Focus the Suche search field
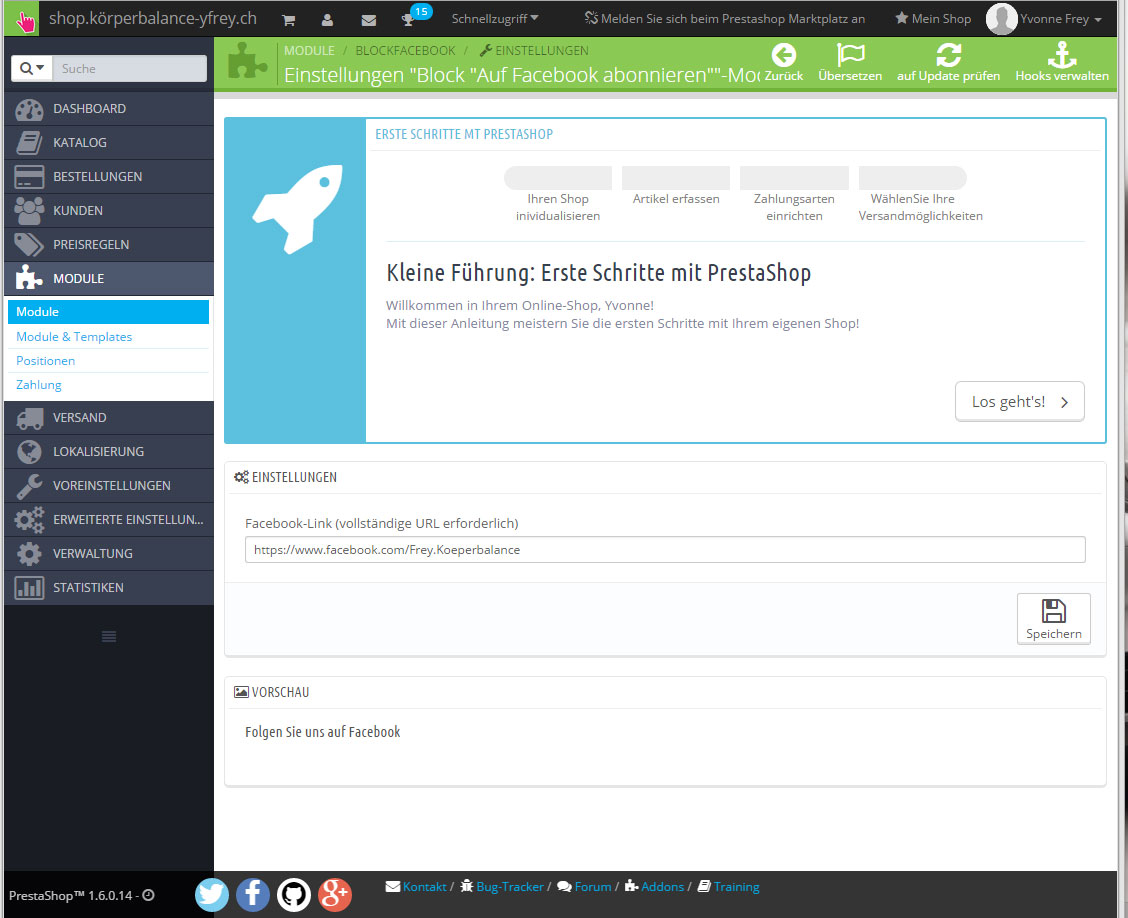Viewport: 1128px width, 918px height. (129, 68)
